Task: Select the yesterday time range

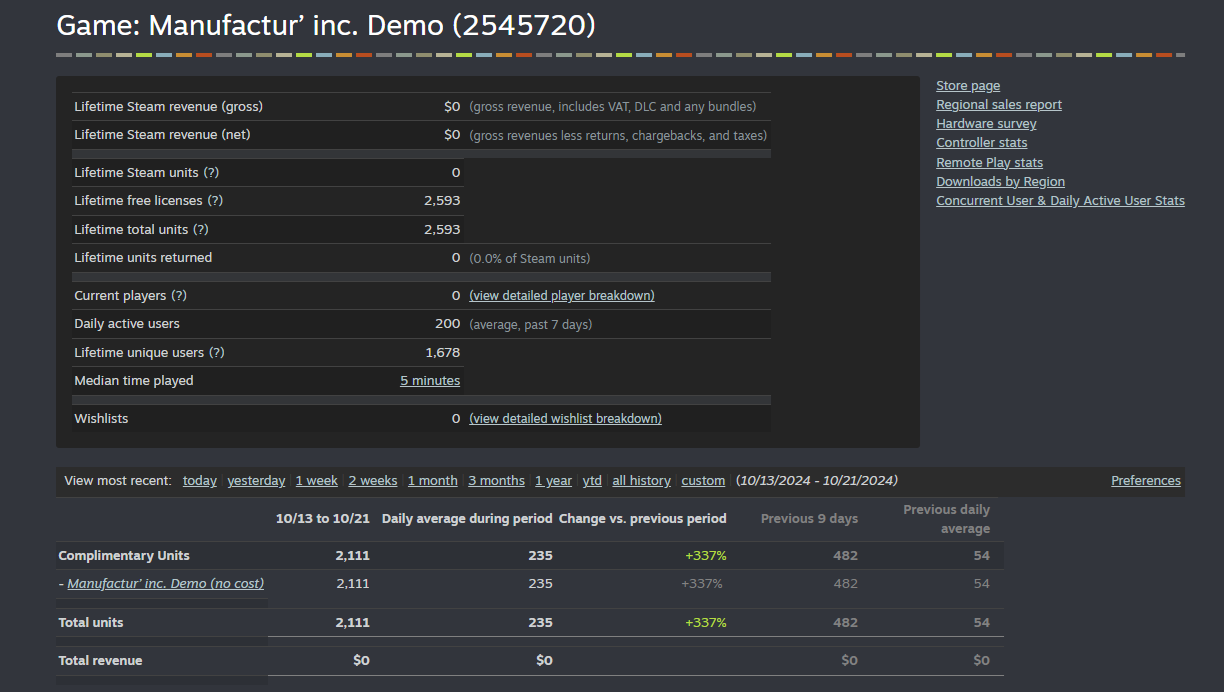Action: pyautogui.click(x=256, y=481)
